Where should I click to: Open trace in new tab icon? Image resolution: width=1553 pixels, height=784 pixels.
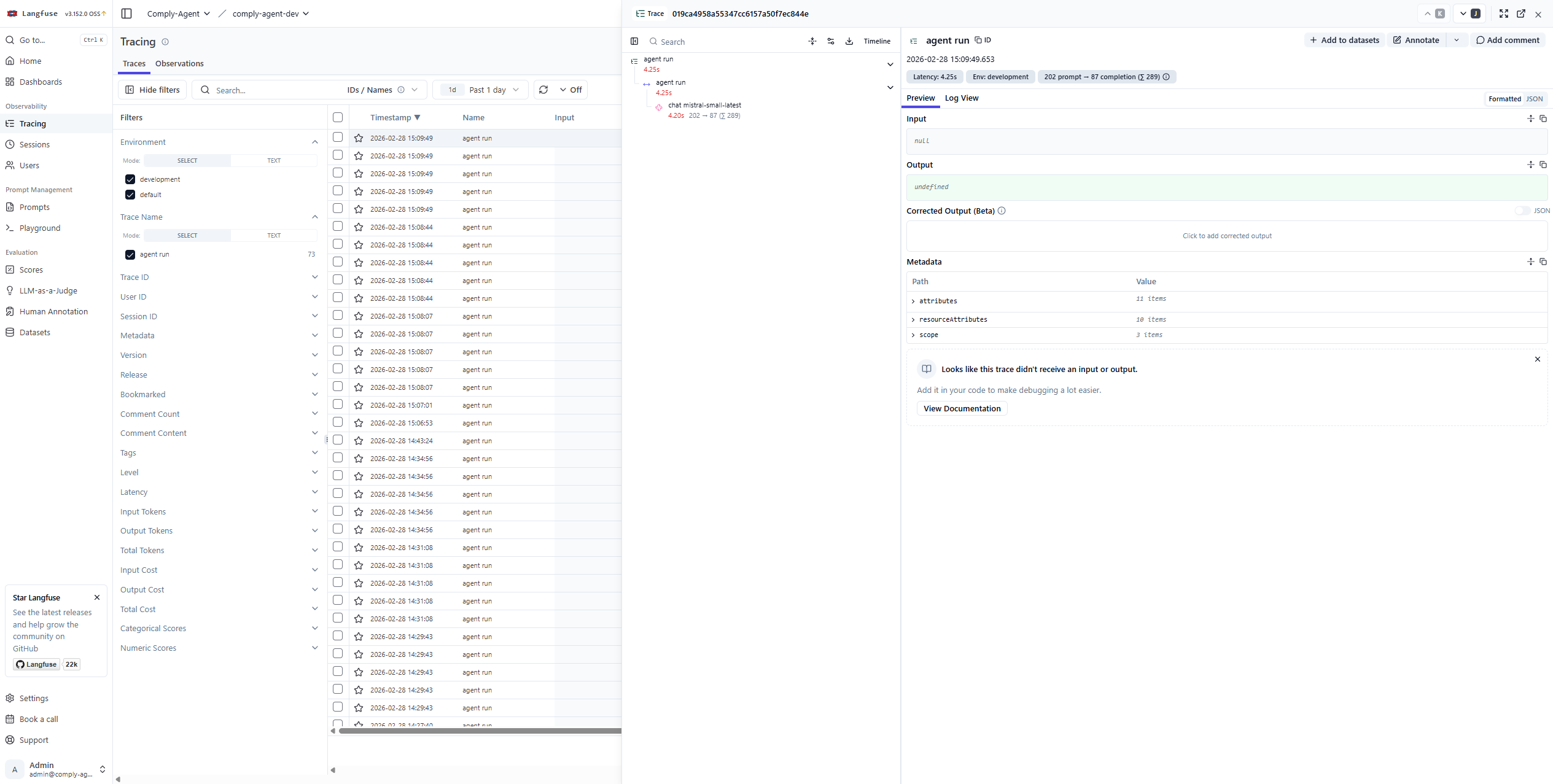pos(1521,14)
